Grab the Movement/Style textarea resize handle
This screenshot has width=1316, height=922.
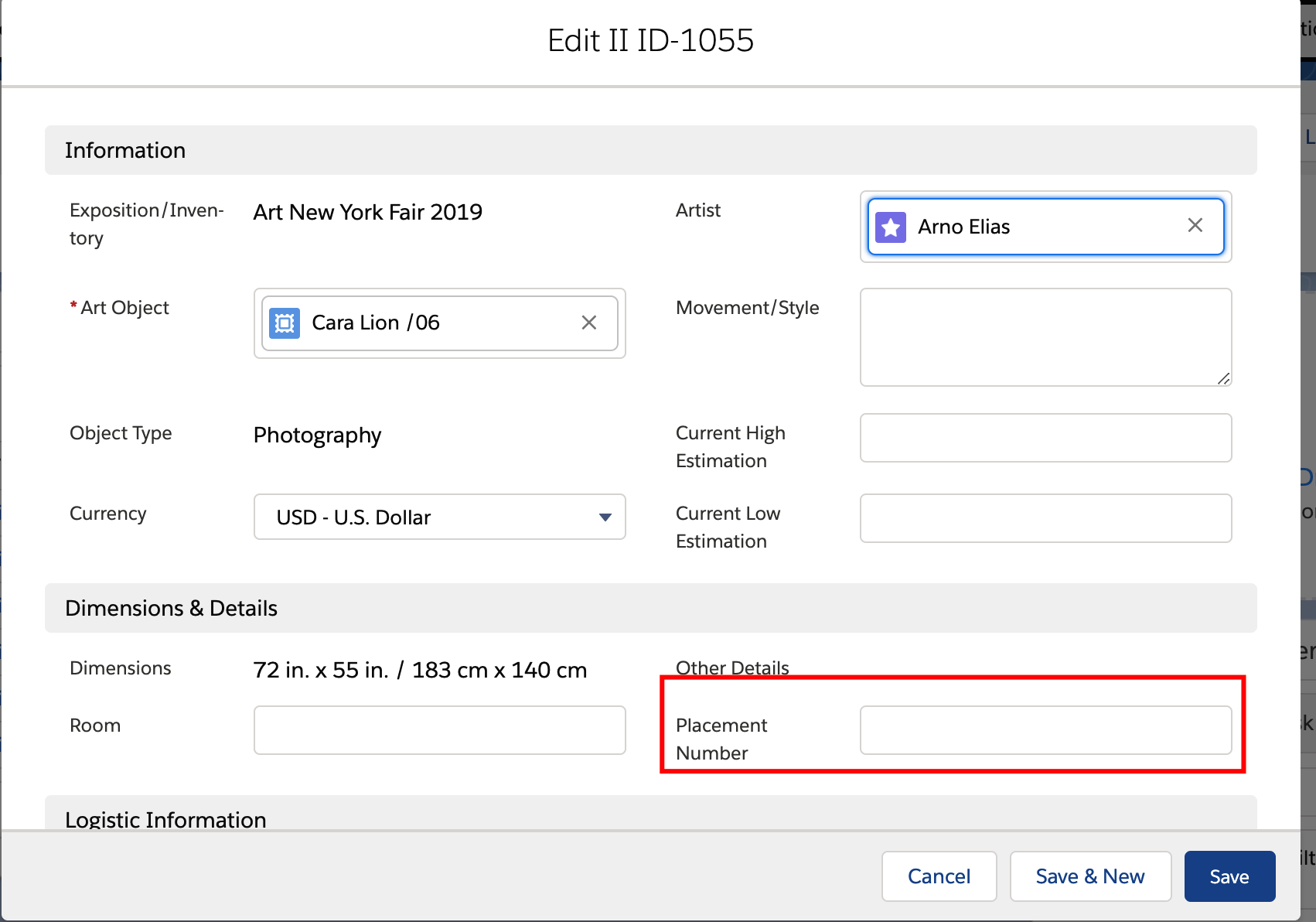tap(1223, 378)
